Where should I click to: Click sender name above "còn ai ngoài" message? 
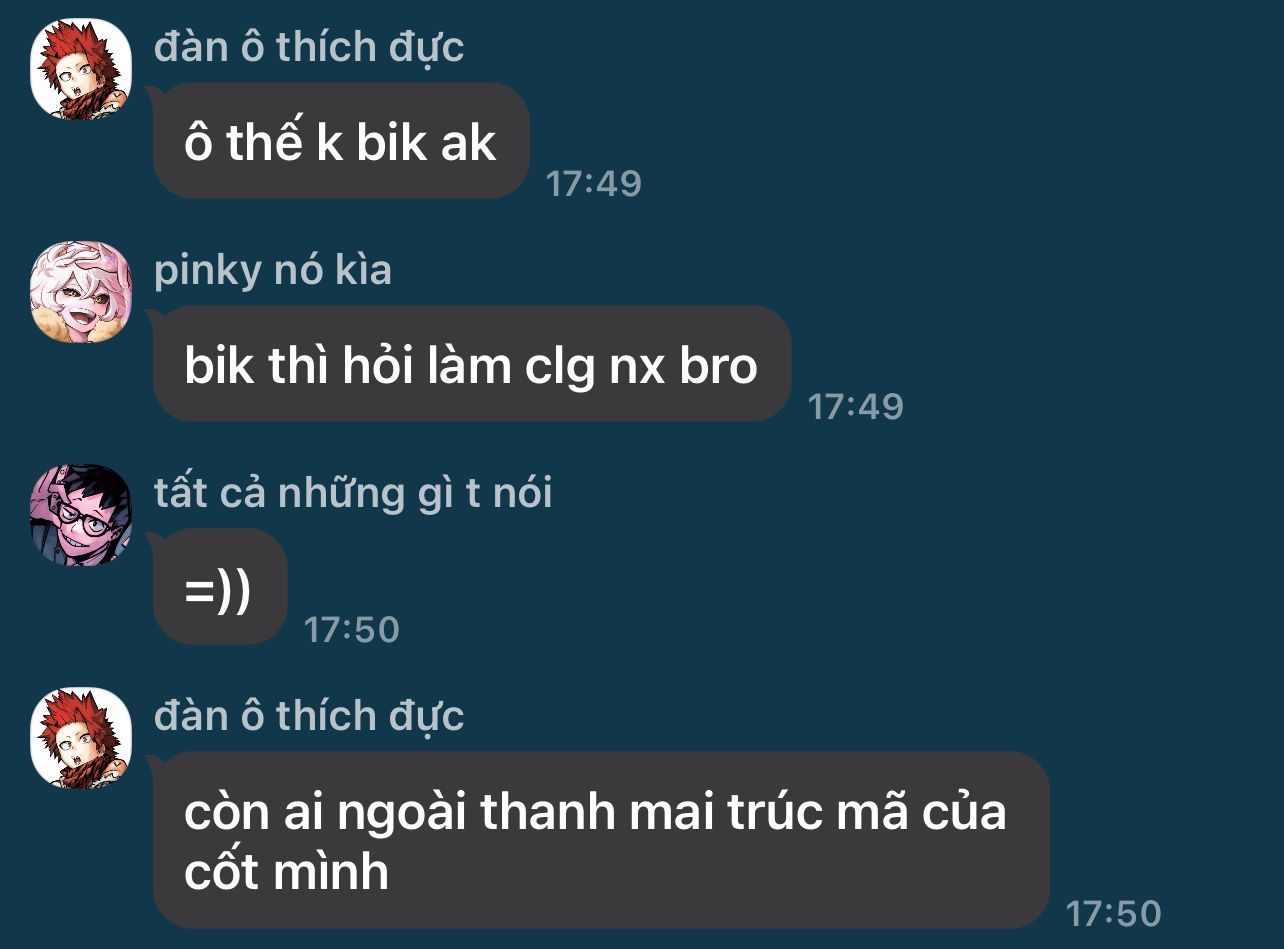point(309,716)
